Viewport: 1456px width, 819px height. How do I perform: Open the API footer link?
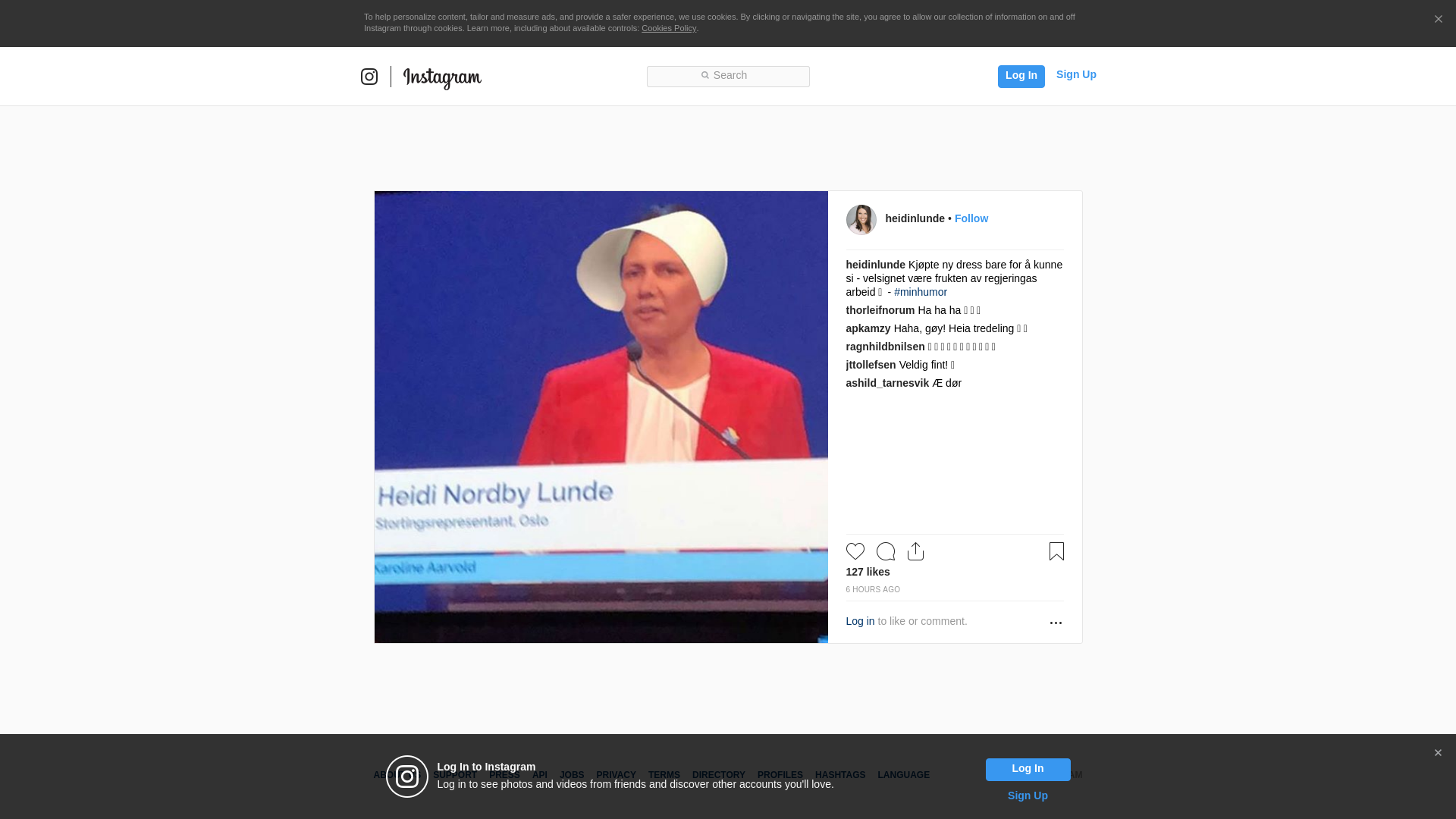(540, 775)
